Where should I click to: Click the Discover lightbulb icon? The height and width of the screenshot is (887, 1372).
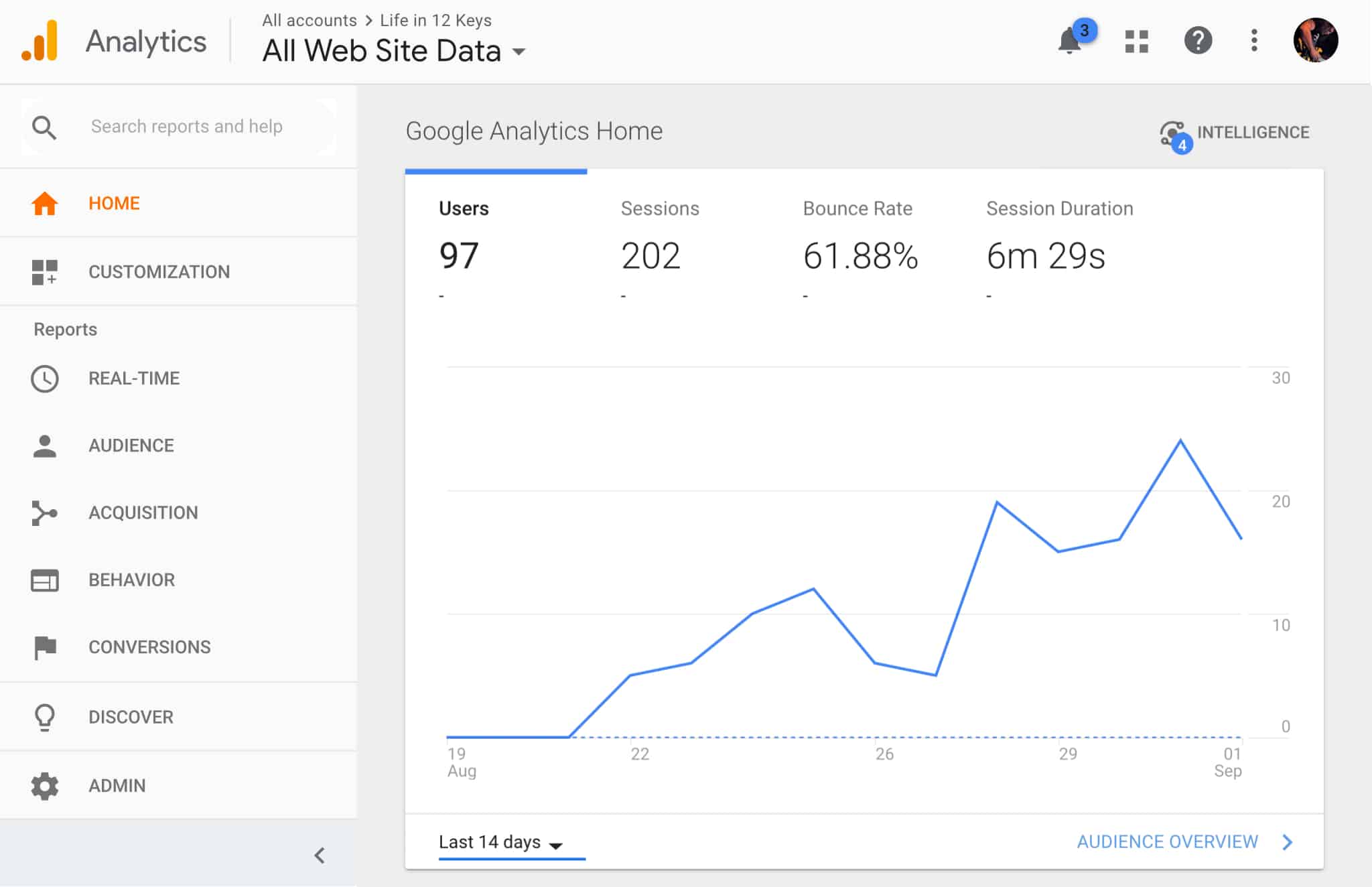[45, 718]
